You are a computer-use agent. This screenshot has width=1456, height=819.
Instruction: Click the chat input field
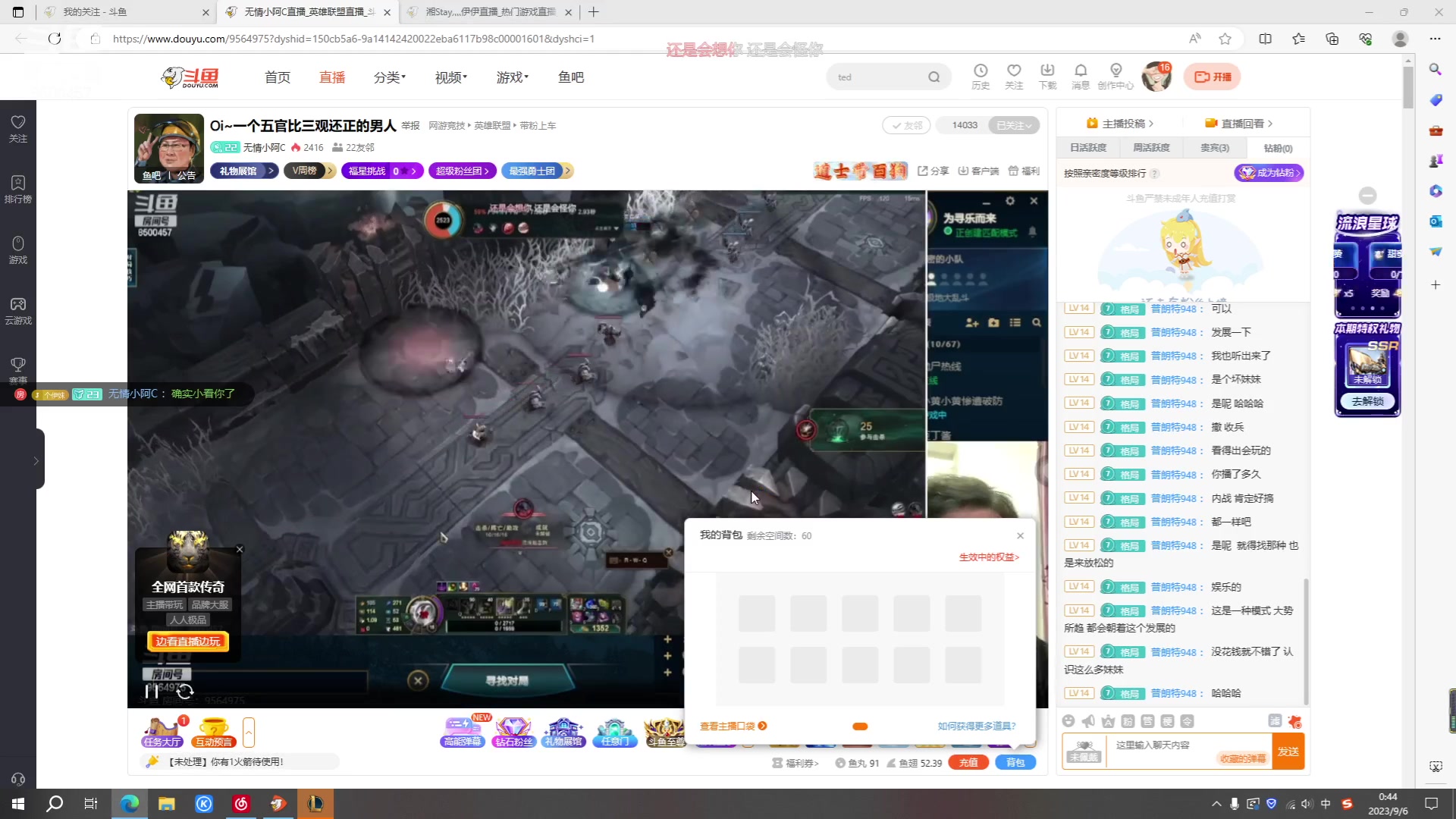(1188, 751)
